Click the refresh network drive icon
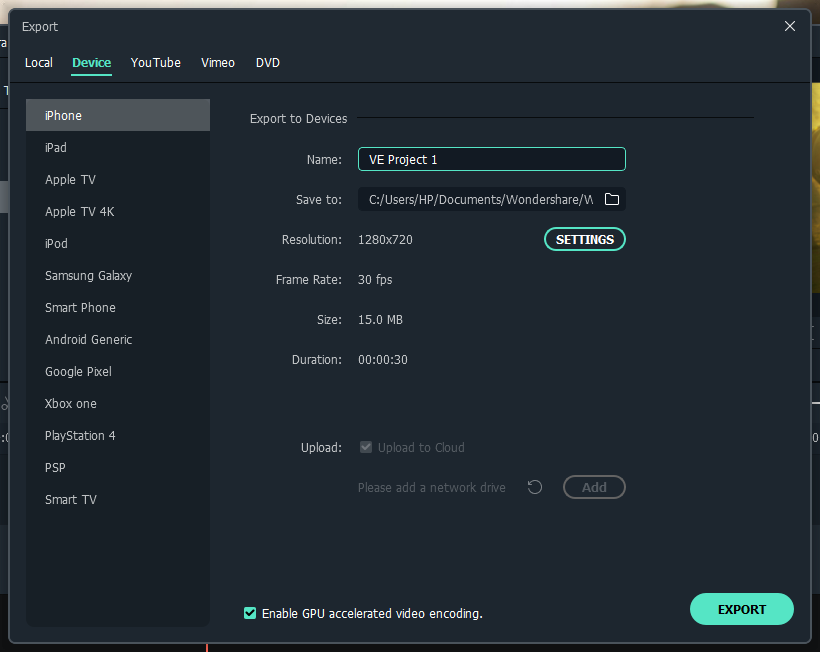Screen dimensions: 820x652 (x=535, y=487)
